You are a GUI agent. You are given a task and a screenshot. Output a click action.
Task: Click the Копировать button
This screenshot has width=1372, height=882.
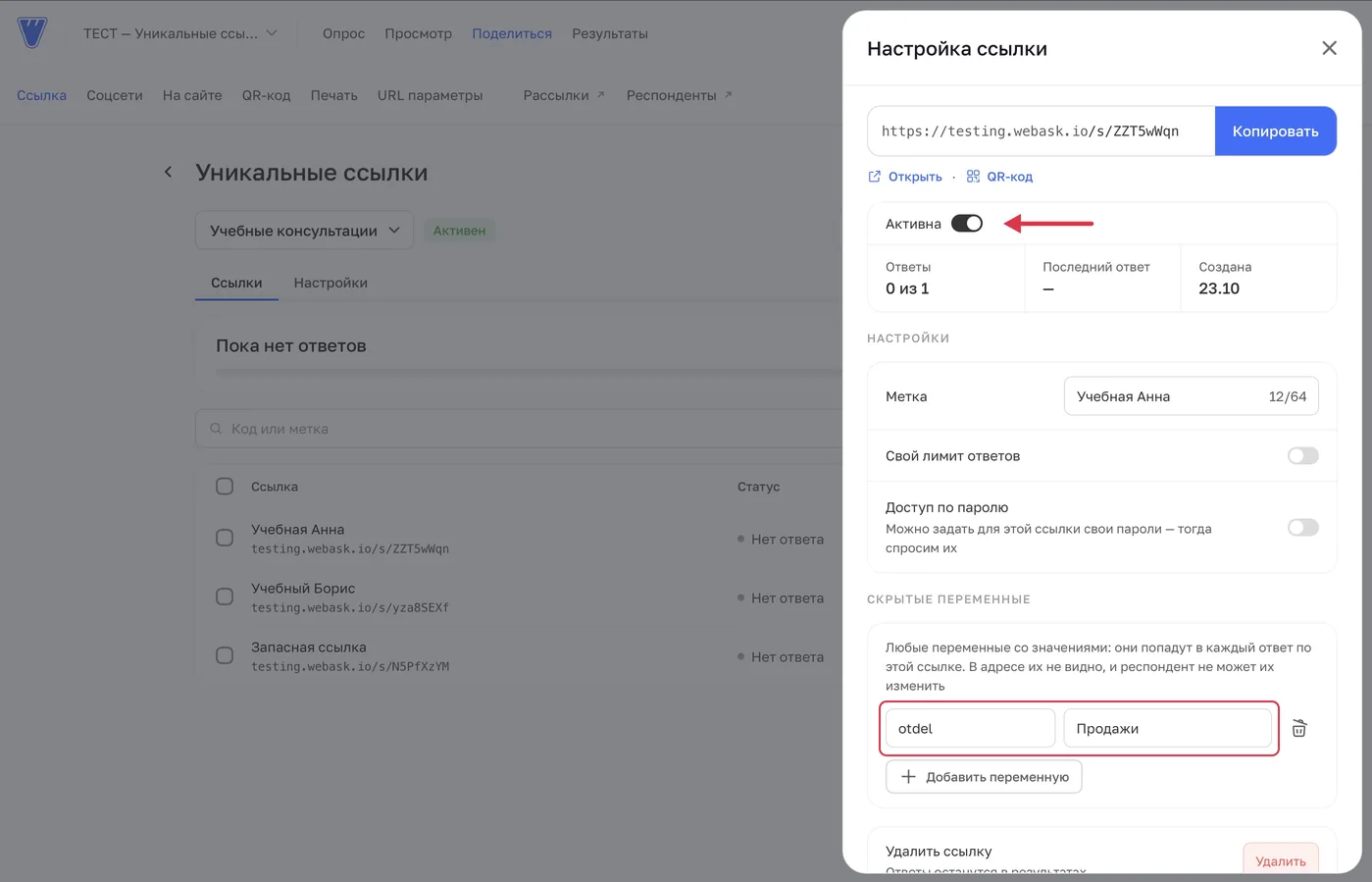[x=1275, y=130]
